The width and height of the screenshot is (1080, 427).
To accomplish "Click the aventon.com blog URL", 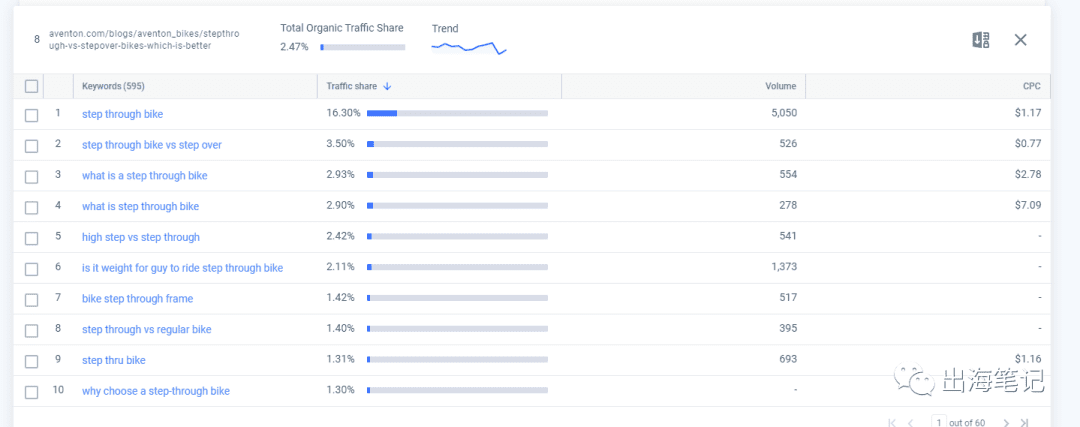I will click(x=144, y=39).
